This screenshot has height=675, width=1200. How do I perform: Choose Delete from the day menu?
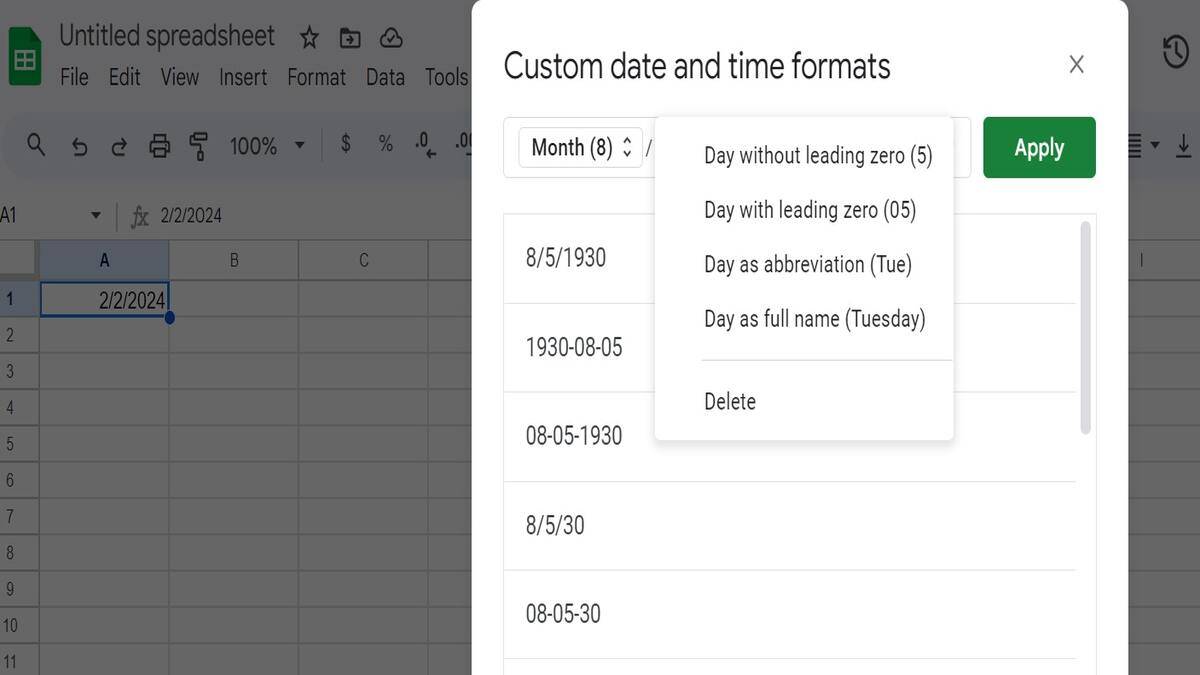[x=730, y=401]
